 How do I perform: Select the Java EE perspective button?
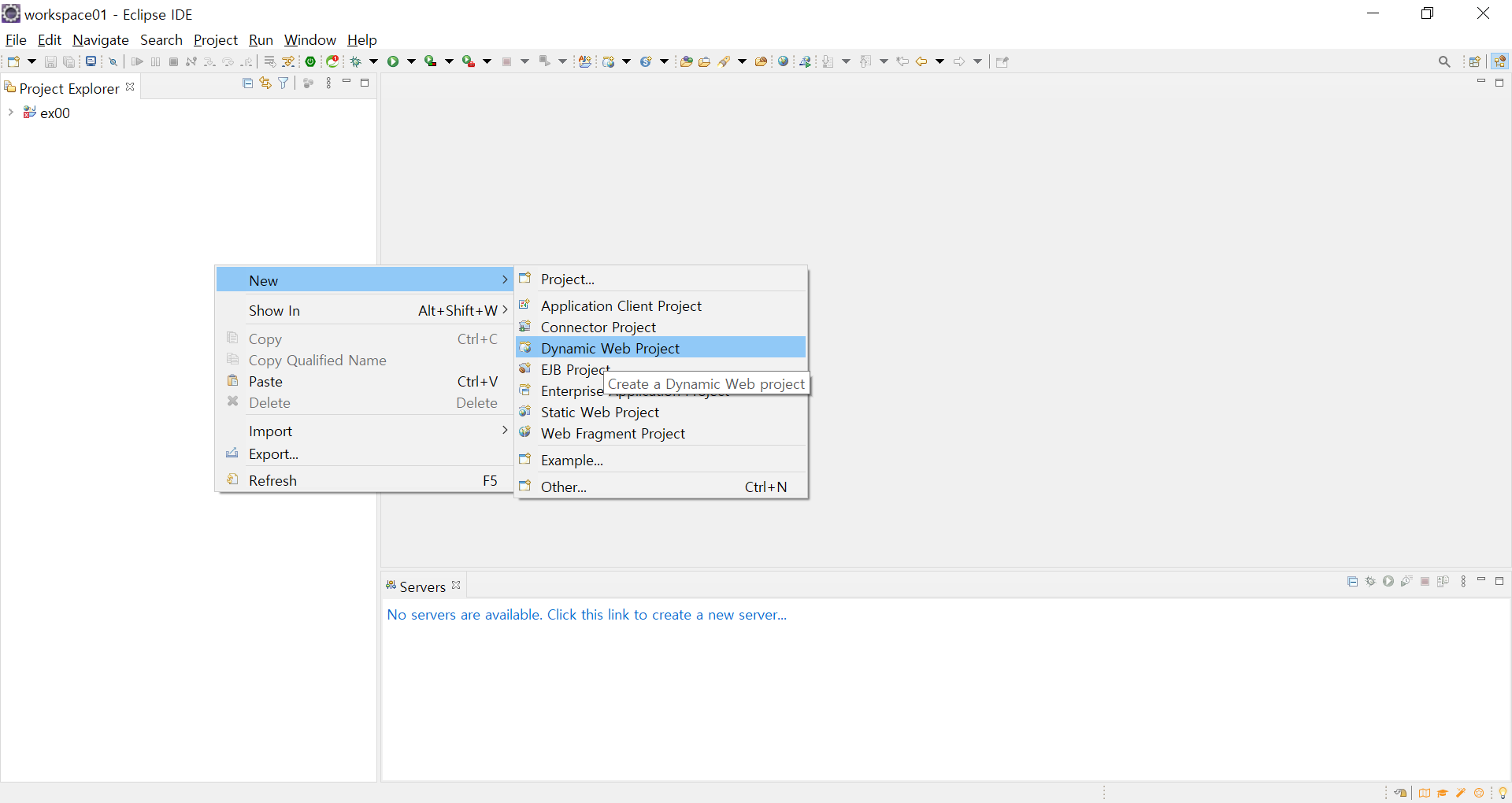pyautogui.click(x=1499, y=61)
